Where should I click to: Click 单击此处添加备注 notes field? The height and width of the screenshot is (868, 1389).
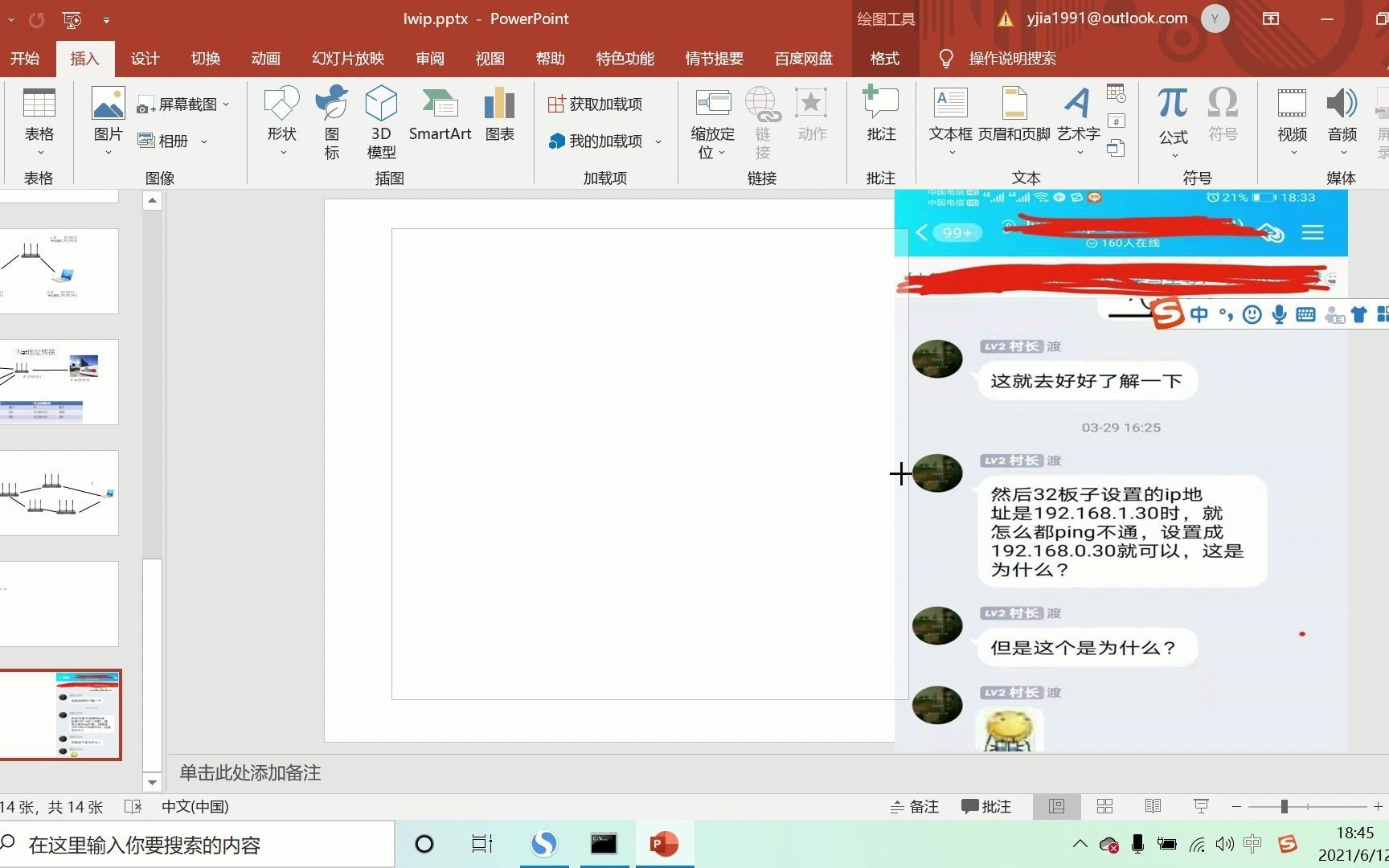[250, 773]
